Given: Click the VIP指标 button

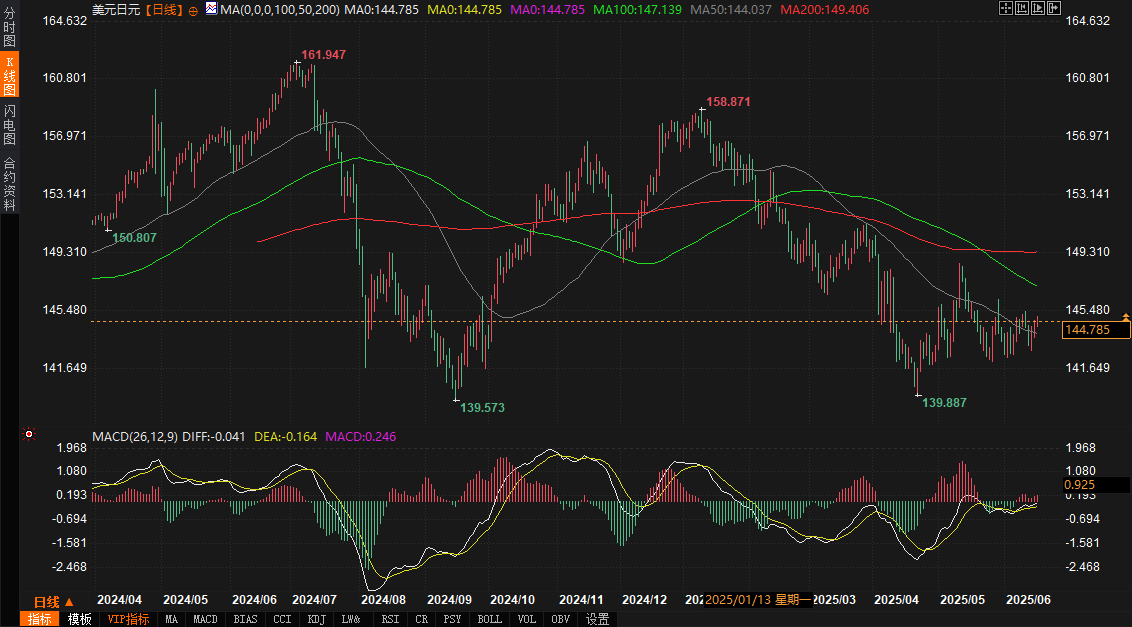Looking at the screenshot, I should pos(129,619).
